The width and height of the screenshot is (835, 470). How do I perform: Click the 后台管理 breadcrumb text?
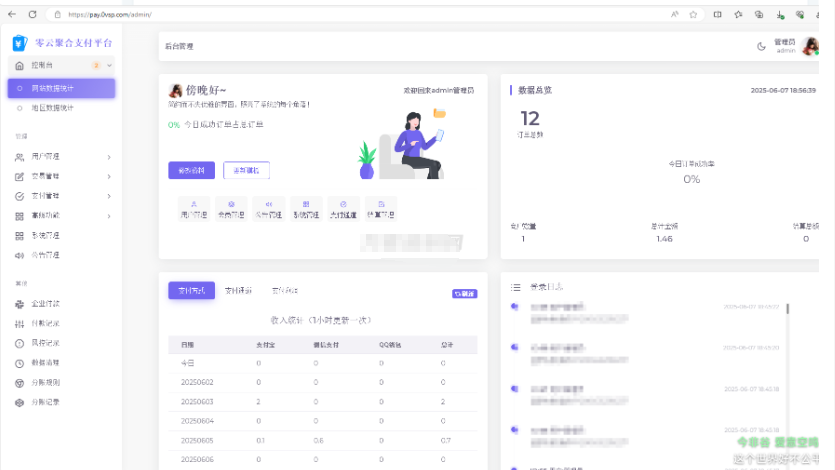click(179, 46)
